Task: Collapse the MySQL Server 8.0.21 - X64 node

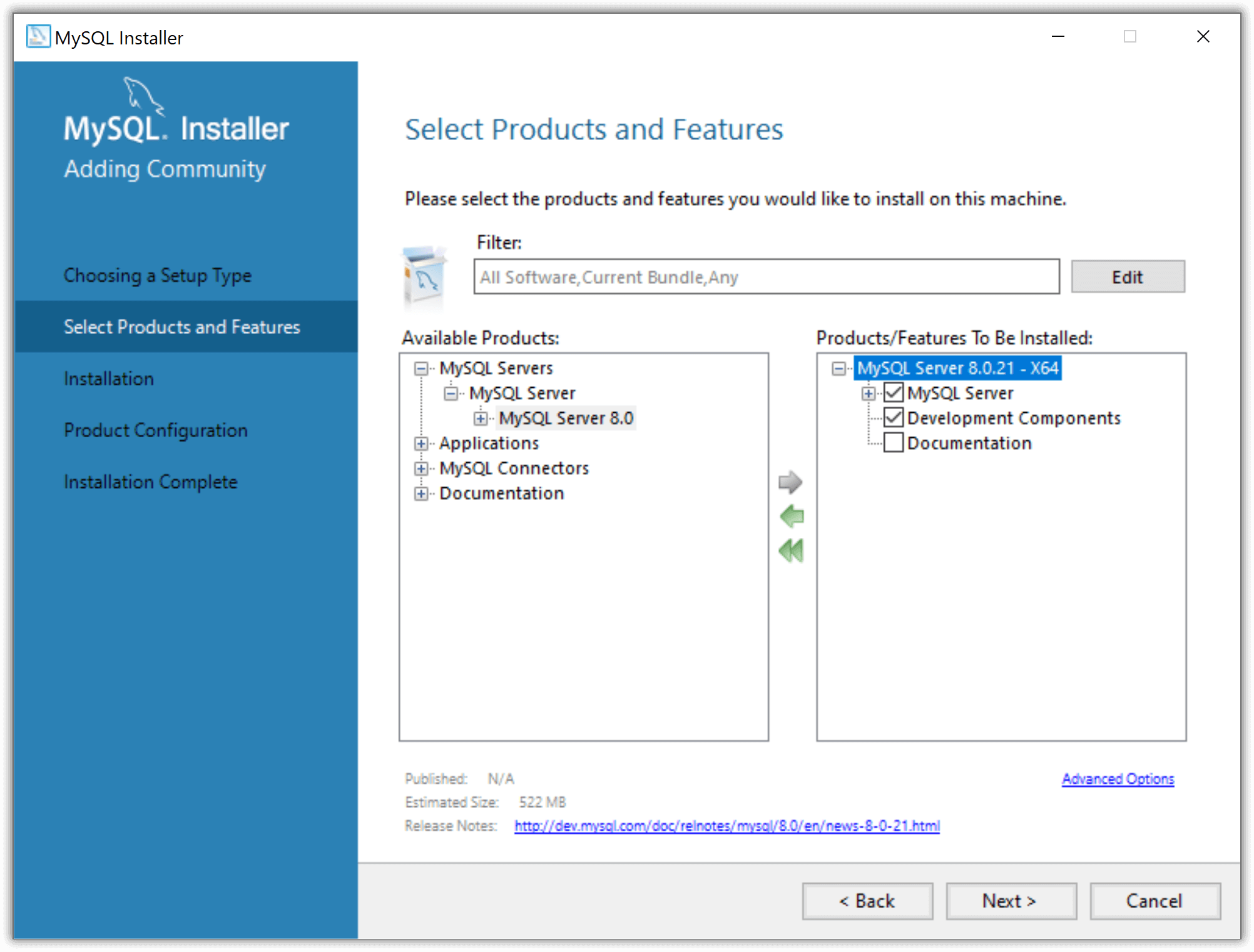Action: pos(839,368)
